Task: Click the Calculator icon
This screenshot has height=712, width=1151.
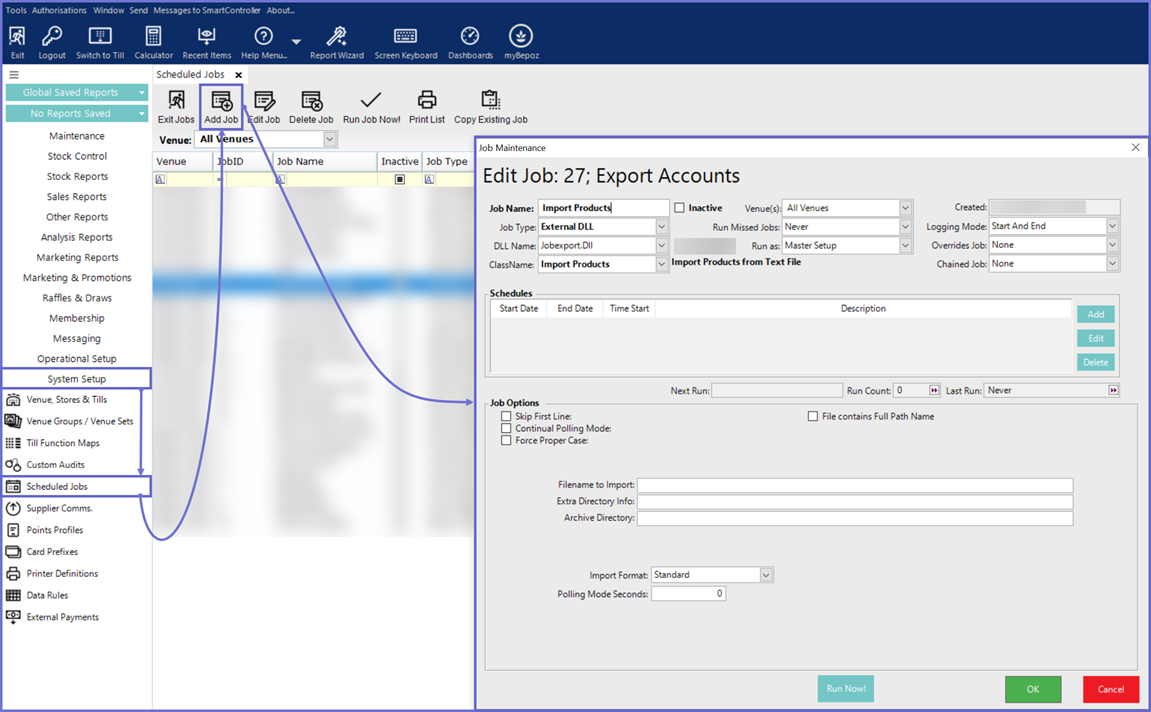Action: (153, 38)
